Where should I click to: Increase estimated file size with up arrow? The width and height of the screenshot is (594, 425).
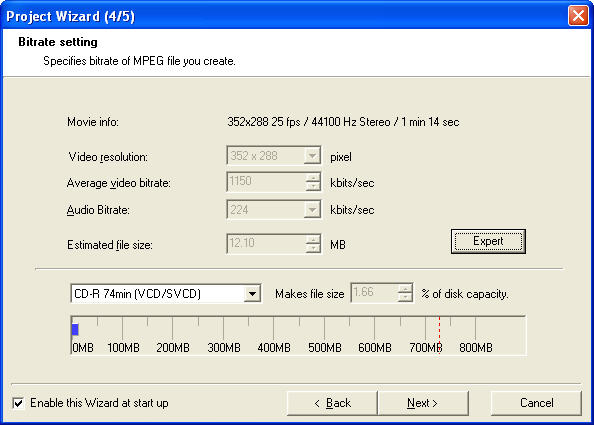tap(313, 239)
